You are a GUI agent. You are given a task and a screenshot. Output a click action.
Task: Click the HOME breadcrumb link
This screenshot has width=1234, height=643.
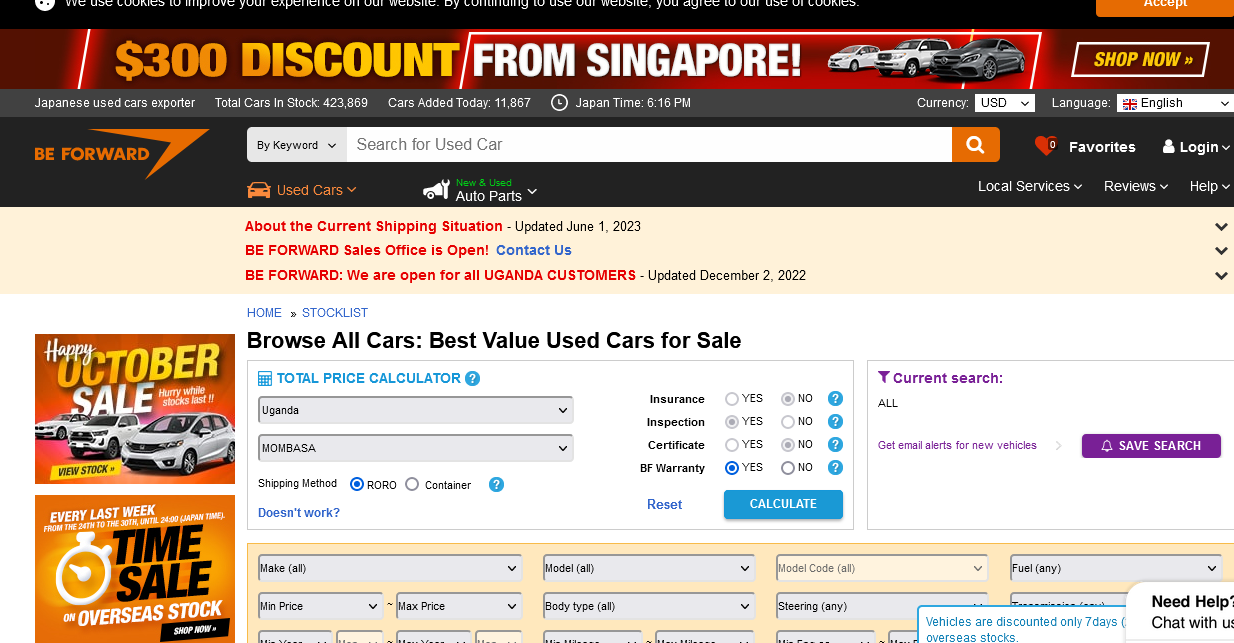click(265, 313)
